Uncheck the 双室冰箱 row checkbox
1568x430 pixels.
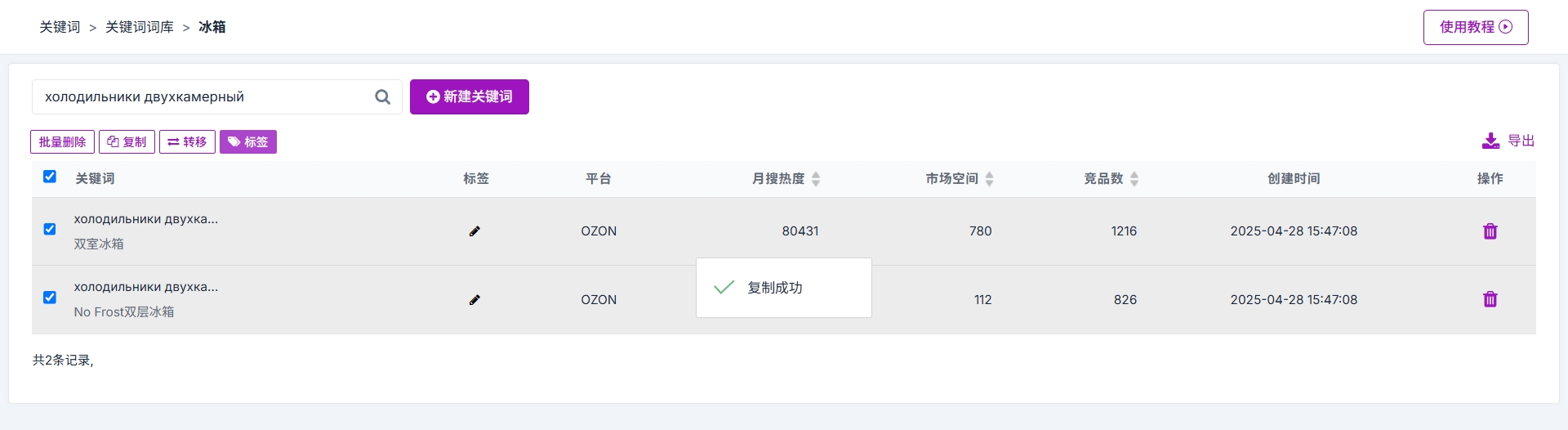click(50, 229)
